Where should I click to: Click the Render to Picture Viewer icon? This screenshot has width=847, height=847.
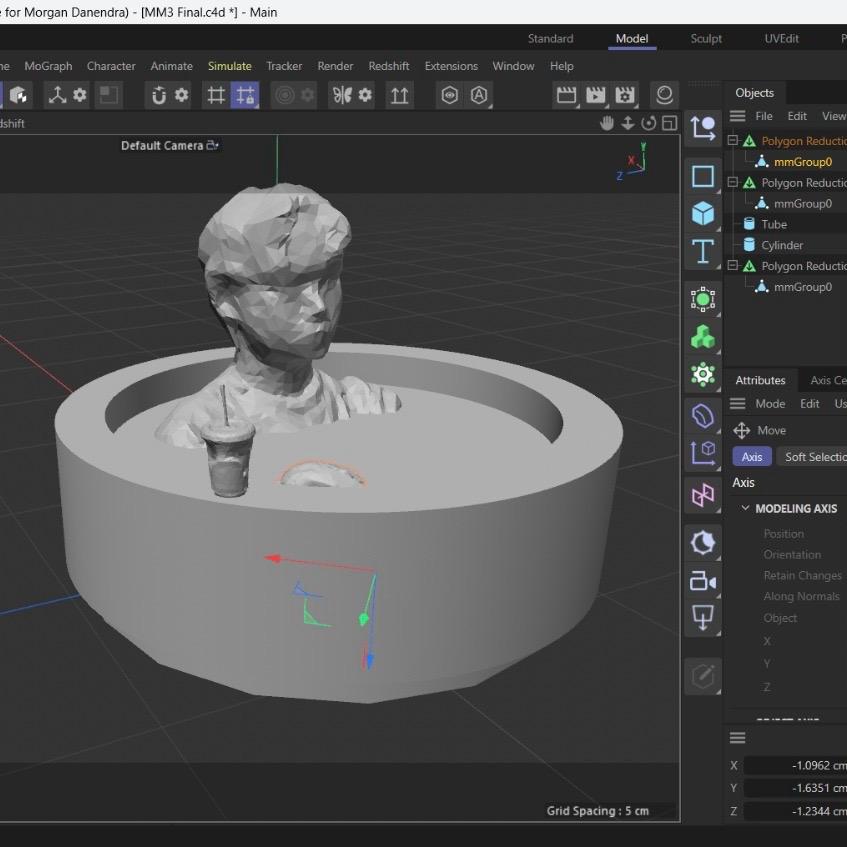[x=594, y=94]
